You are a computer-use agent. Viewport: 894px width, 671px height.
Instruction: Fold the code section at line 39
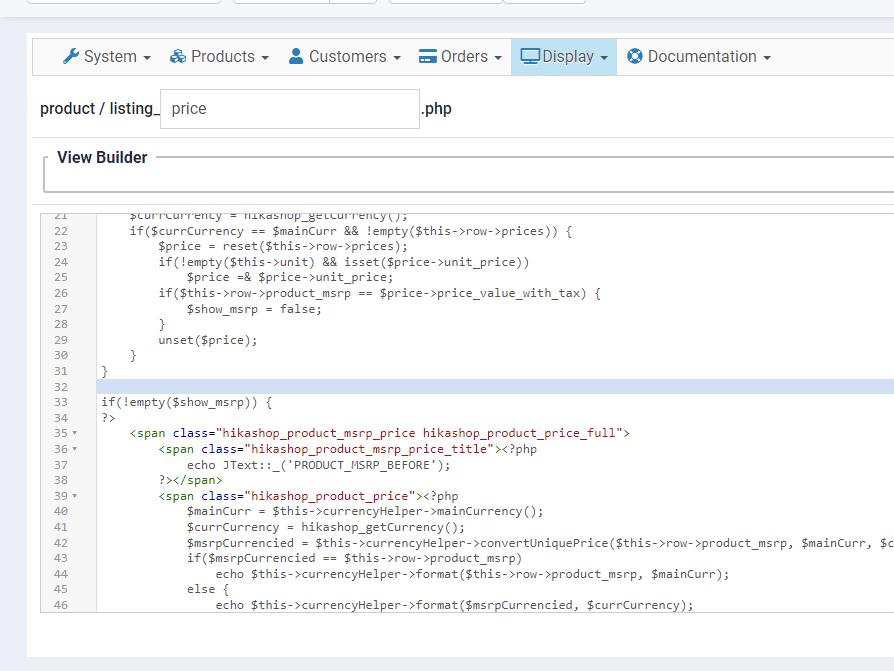[75, 496]
